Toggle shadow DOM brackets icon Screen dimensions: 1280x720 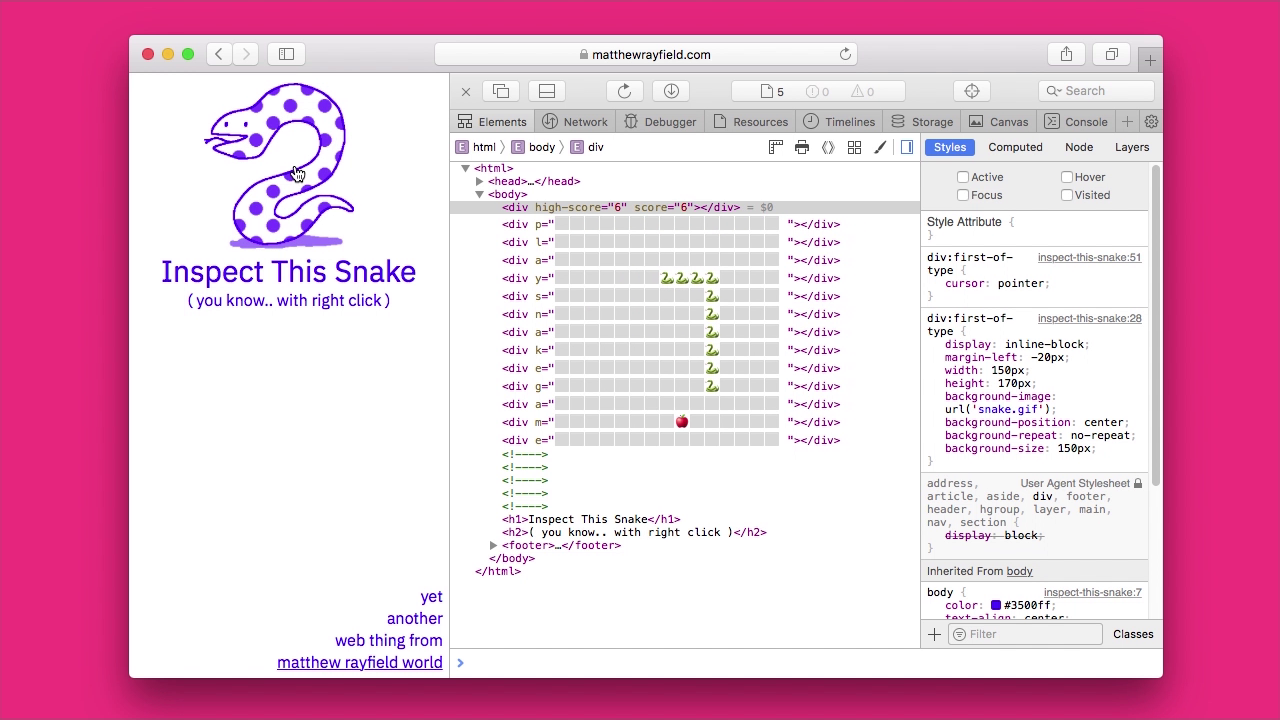828,147
